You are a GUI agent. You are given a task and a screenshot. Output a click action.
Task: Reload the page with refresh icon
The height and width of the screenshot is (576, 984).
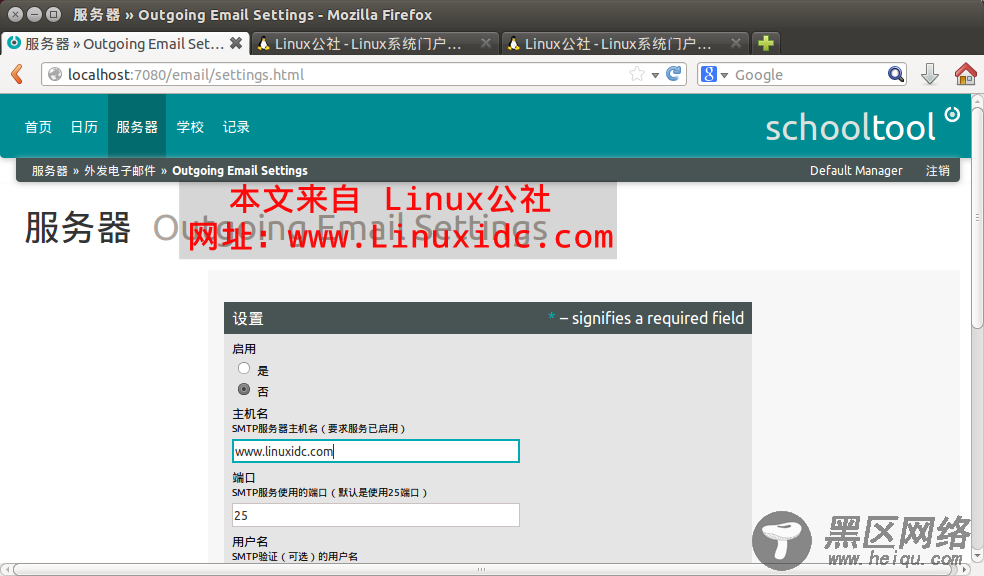(x=673, y=74)
